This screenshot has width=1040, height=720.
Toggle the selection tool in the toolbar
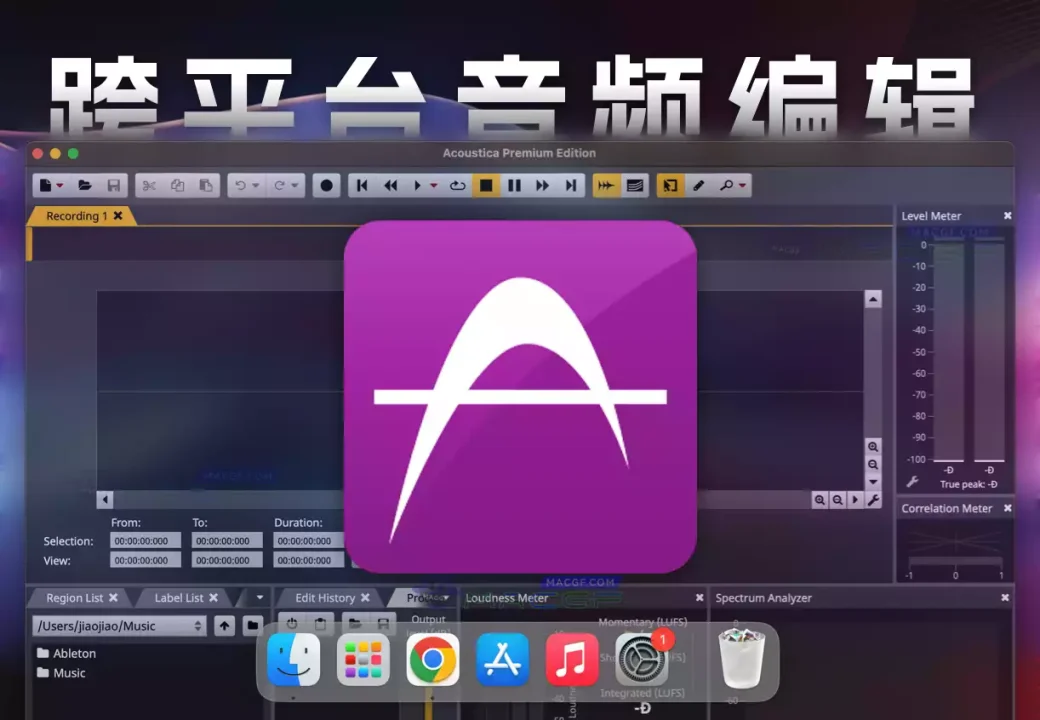pos(669,185)
